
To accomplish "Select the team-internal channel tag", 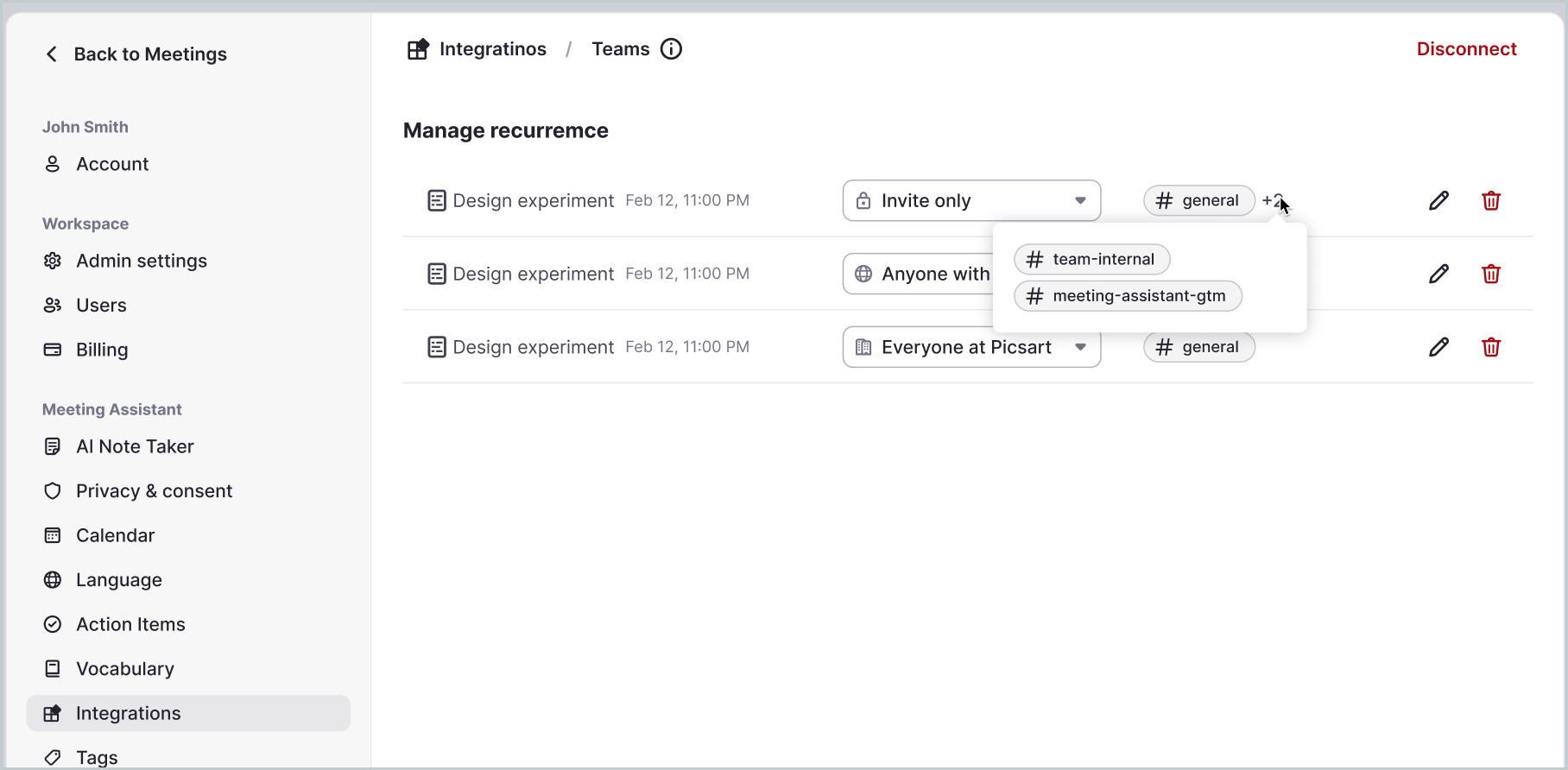I will [x=1091, y=259].
